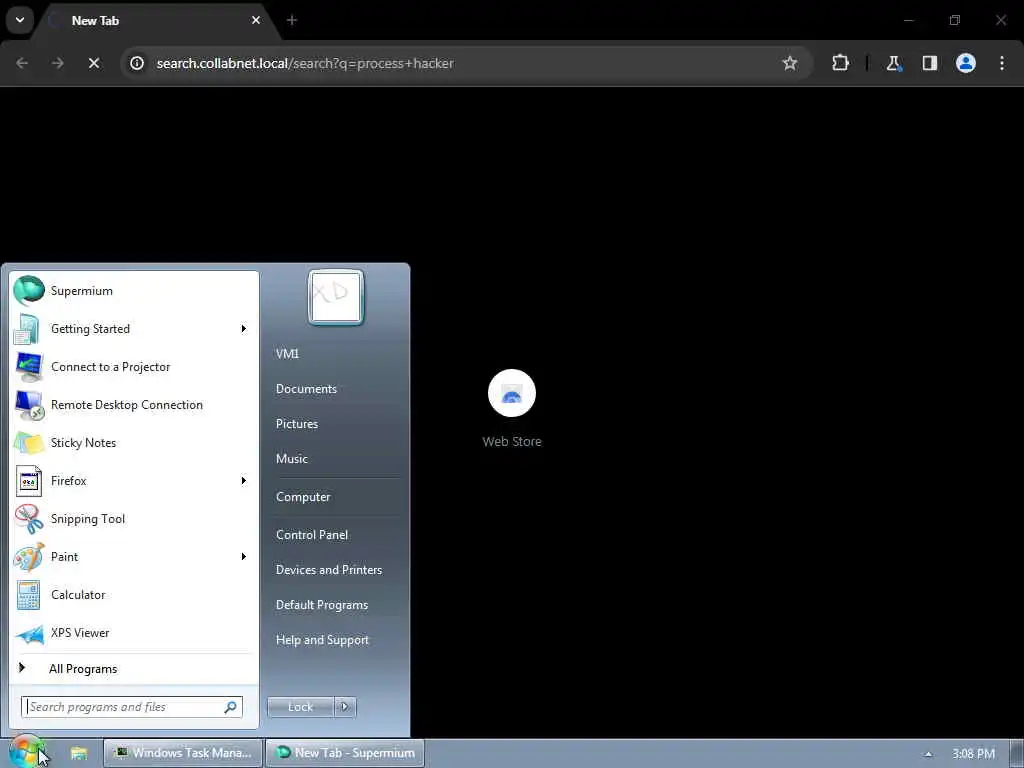Click the Search programs and files box
Screen dimensions: 1024x768
click(x=132, y=707)
